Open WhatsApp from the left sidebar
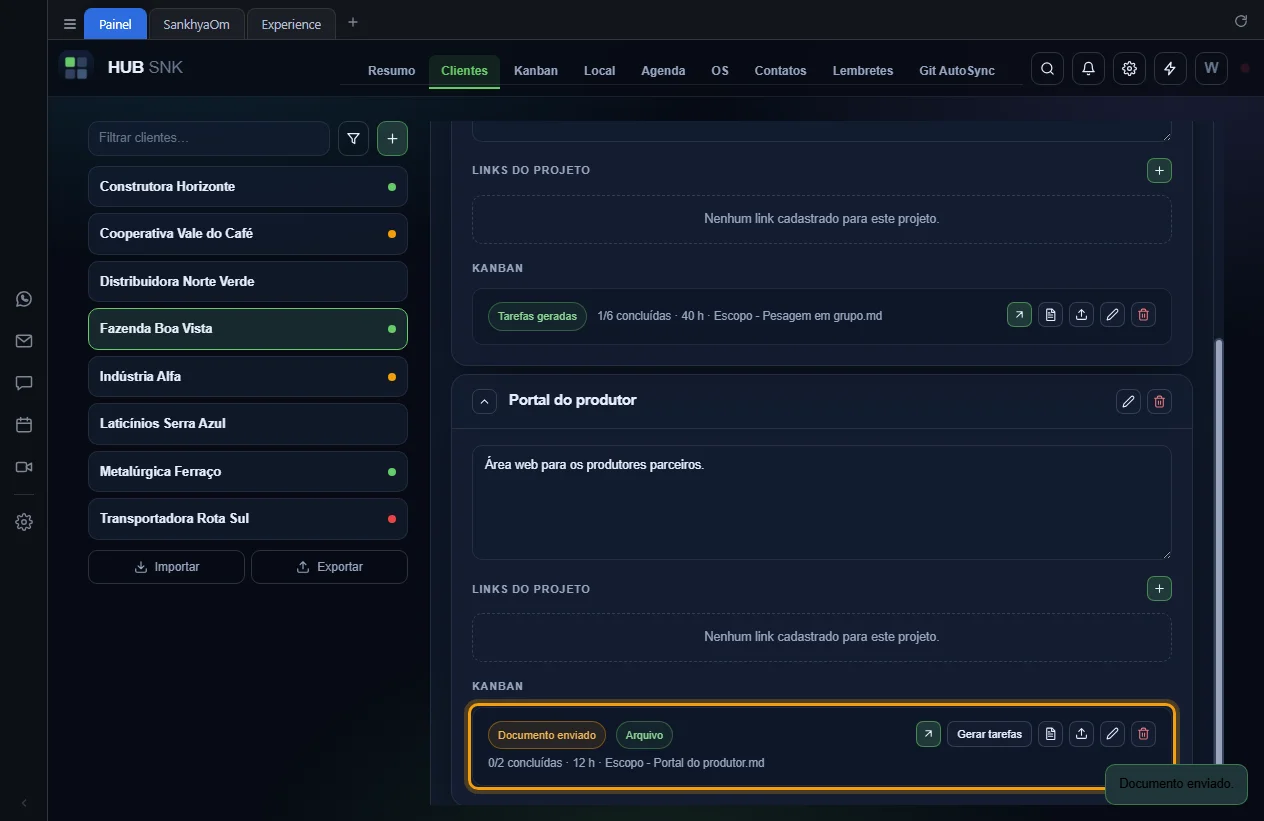Image resolution: width=1264 pixels, height=821 pixels. pos(24,299)
